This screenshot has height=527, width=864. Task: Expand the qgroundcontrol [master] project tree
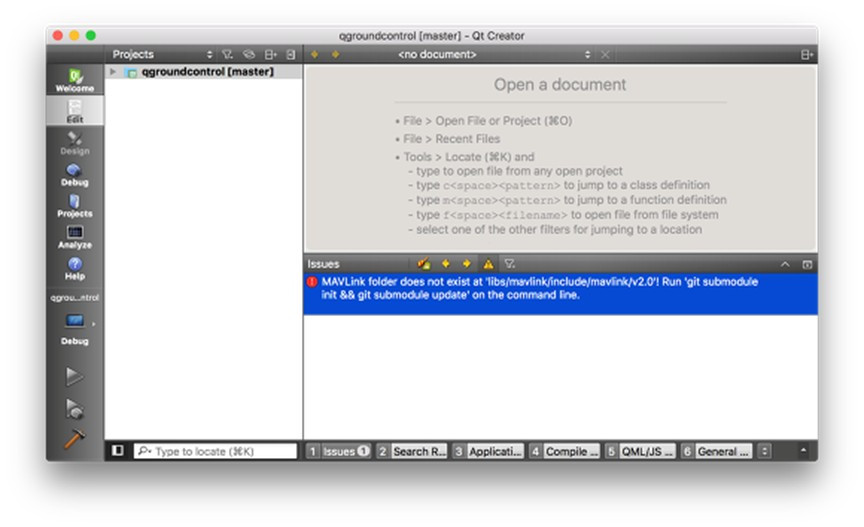(113, 72)
